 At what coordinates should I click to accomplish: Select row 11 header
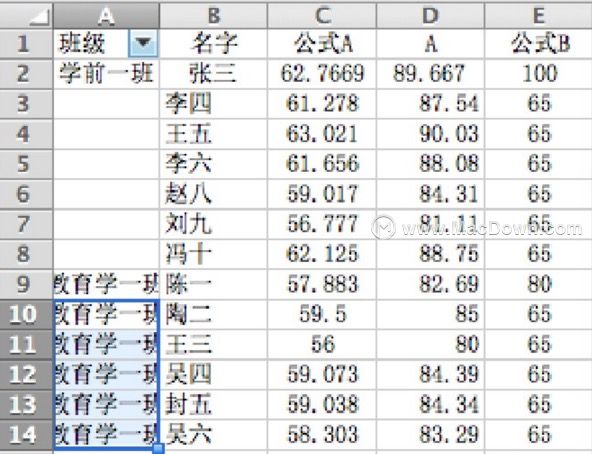coord(26,344)
